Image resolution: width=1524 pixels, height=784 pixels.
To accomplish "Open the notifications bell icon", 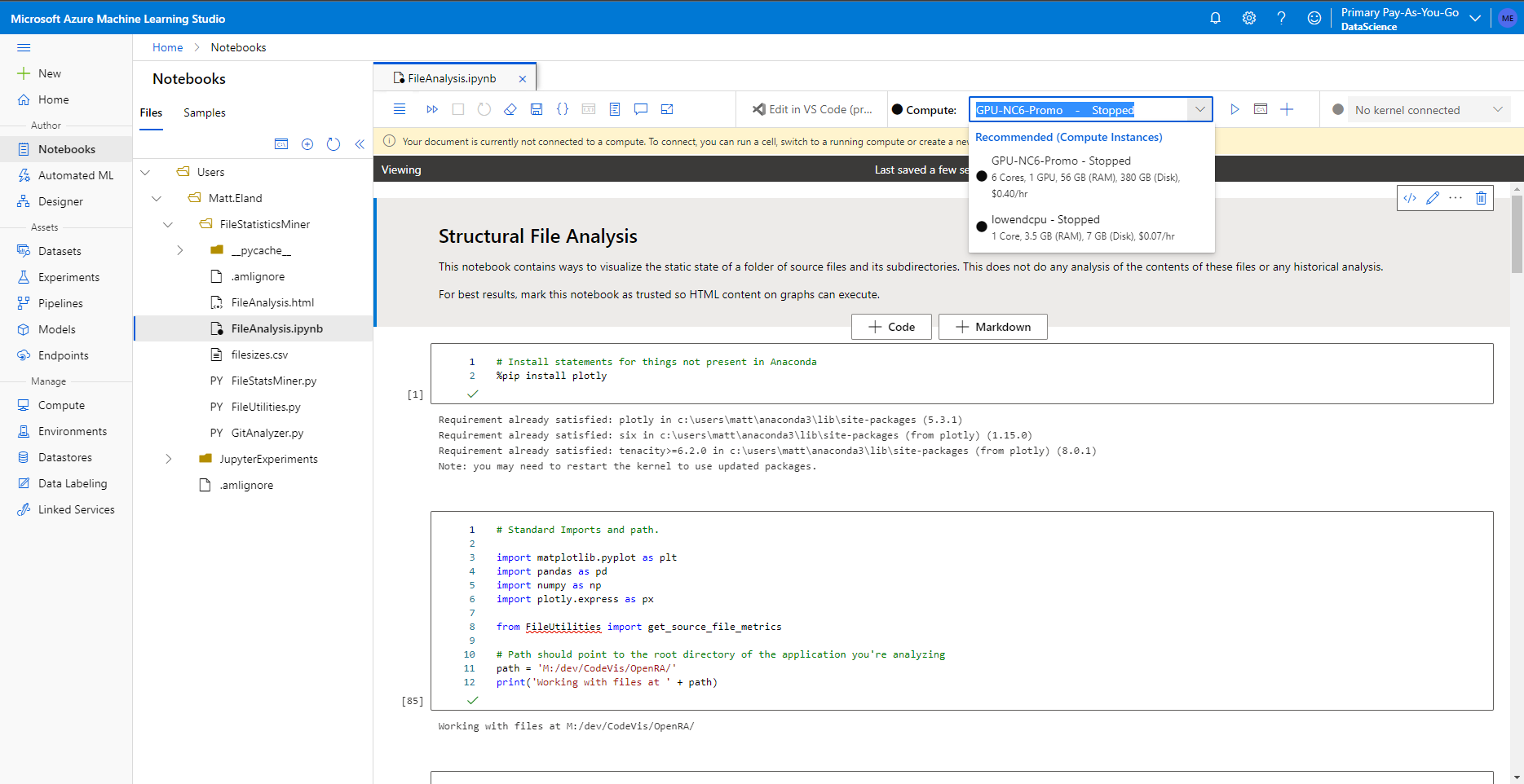I will 1216,18.
